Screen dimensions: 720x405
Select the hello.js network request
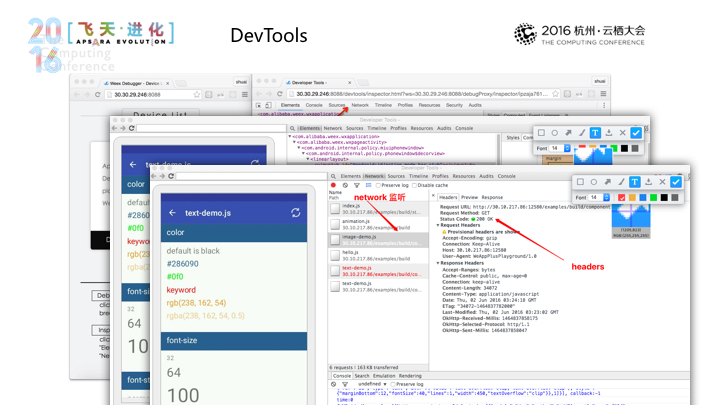[x=378, y=255]
